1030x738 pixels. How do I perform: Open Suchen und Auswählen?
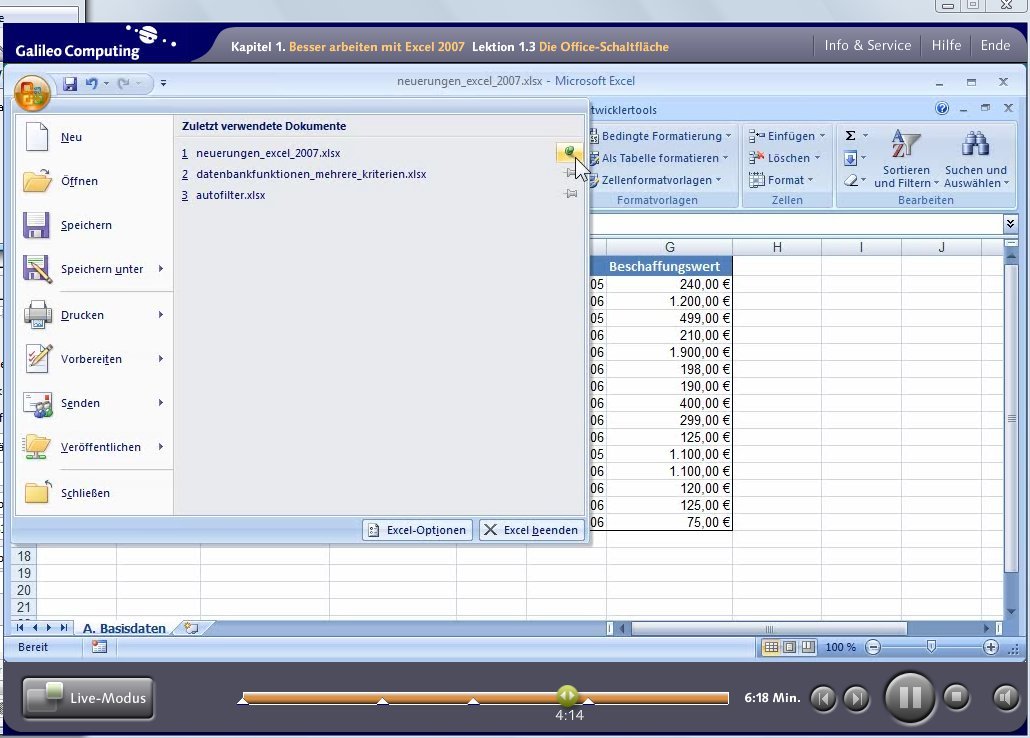[975, 159]
